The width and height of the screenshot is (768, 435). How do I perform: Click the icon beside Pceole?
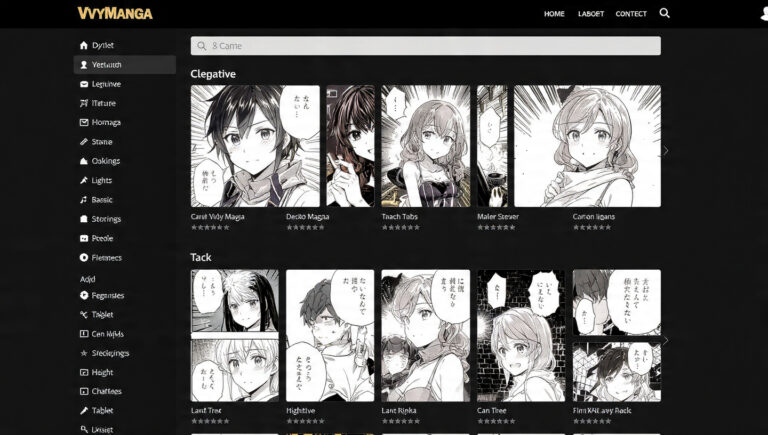pyautogui.click(x=84, y=238)
